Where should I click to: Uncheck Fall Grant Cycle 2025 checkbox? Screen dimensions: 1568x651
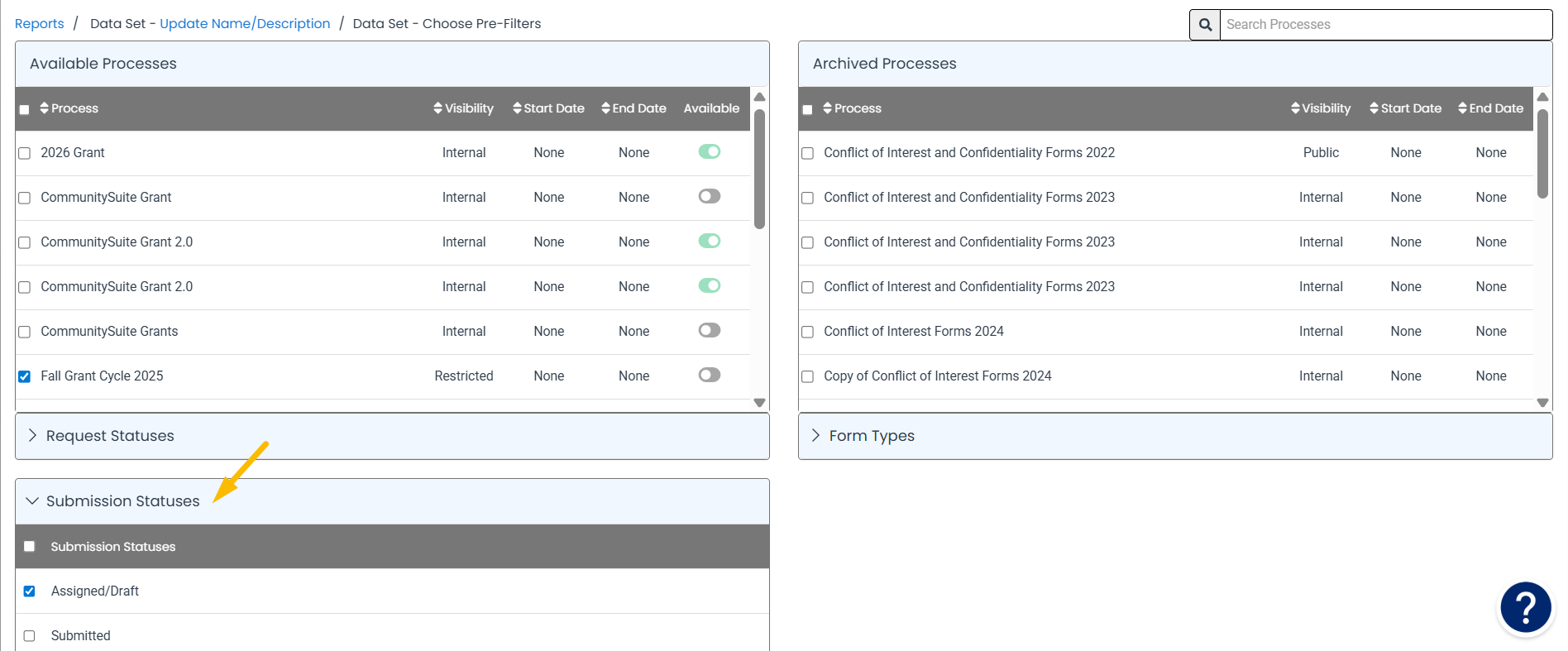tap(25, 376)
